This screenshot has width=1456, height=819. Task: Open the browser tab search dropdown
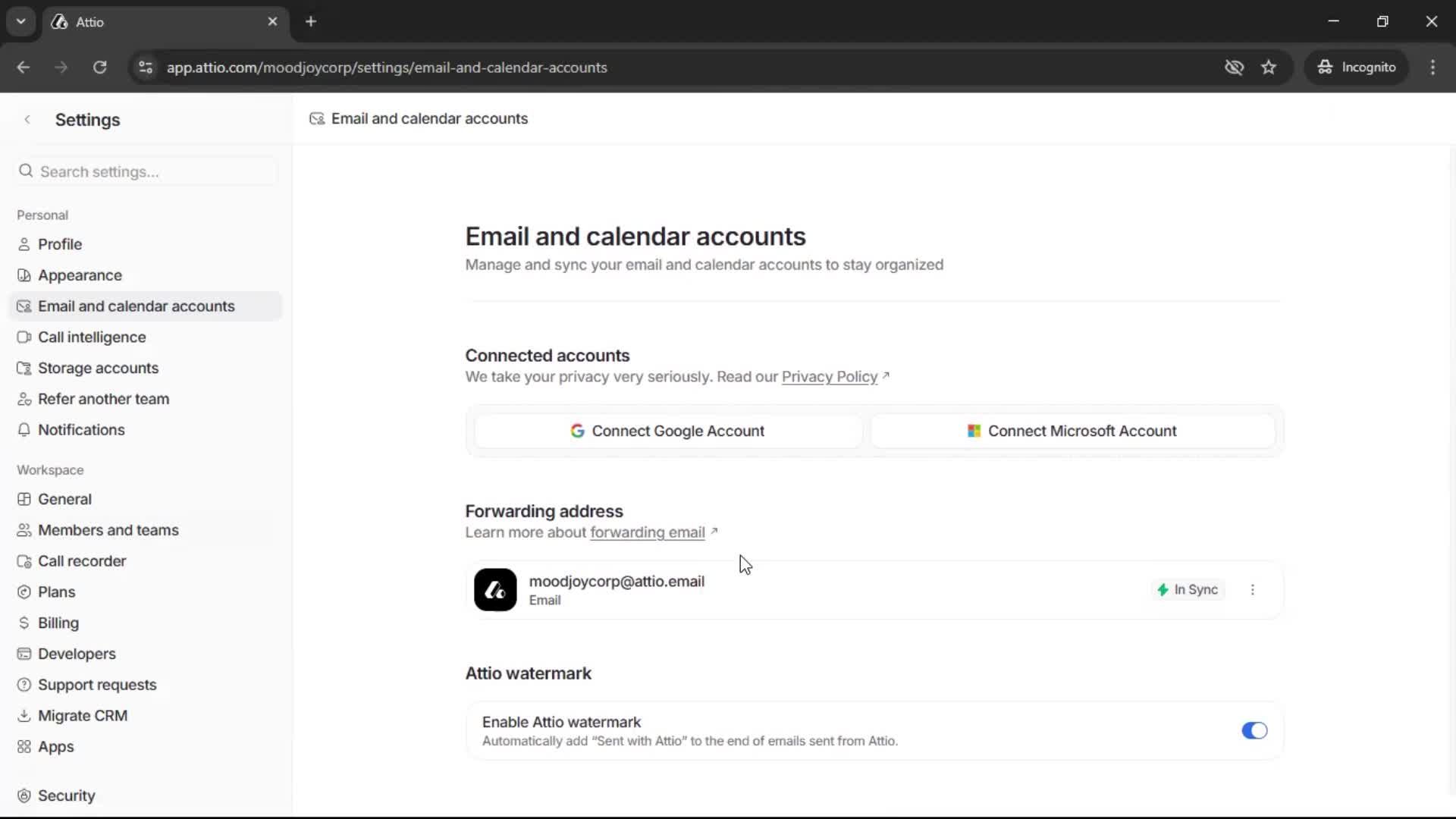[x=20, y=21]
